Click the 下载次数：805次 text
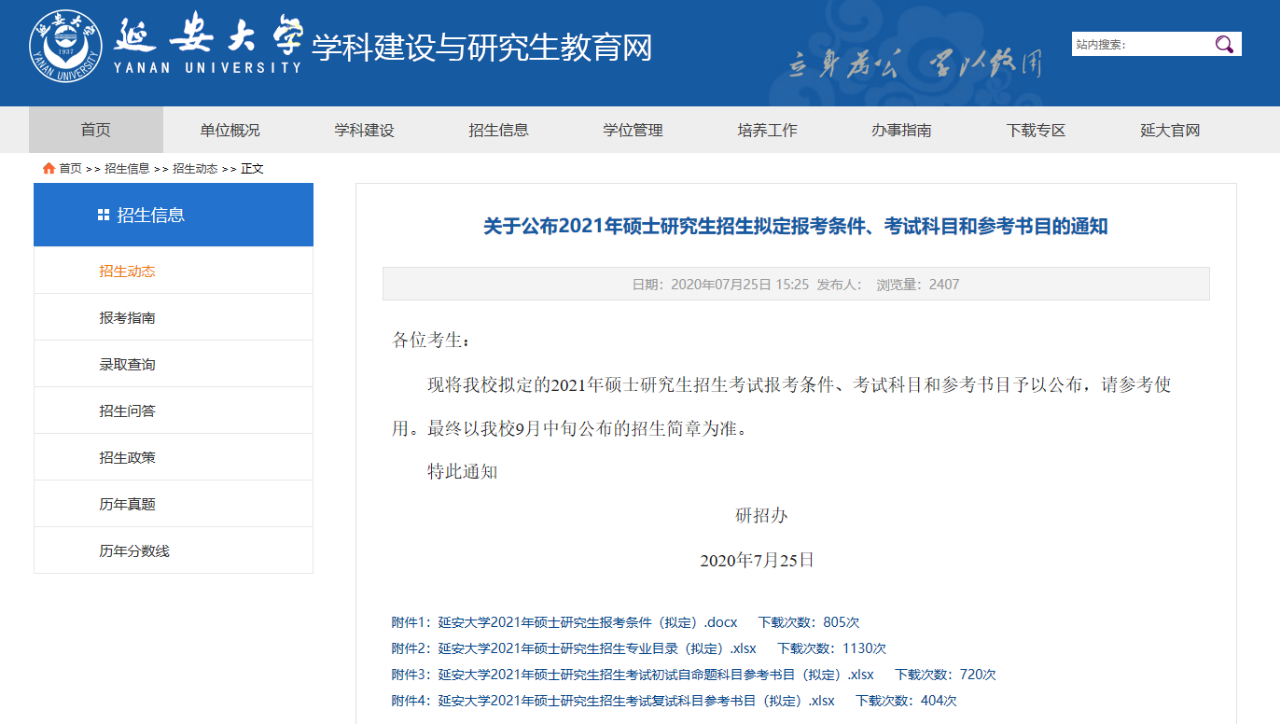 pyautogui.click(x=809, y=622)
